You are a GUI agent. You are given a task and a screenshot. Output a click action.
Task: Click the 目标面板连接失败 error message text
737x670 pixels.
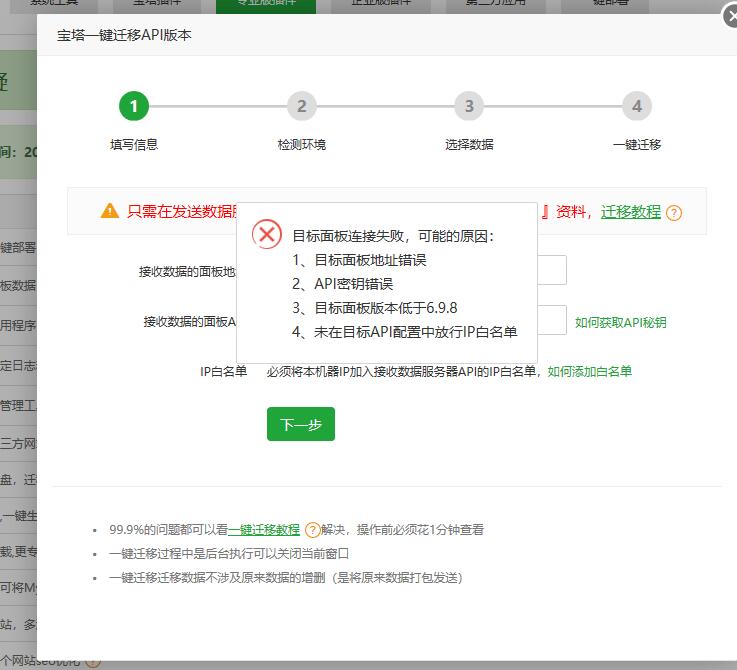pos(393,236)
